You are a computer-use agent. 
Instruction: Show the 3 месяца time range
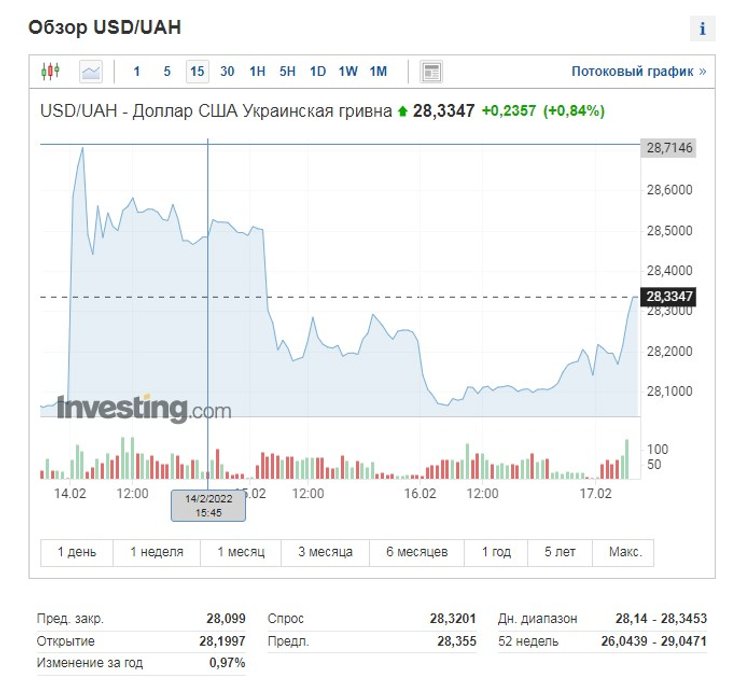[x=325, y=552]
